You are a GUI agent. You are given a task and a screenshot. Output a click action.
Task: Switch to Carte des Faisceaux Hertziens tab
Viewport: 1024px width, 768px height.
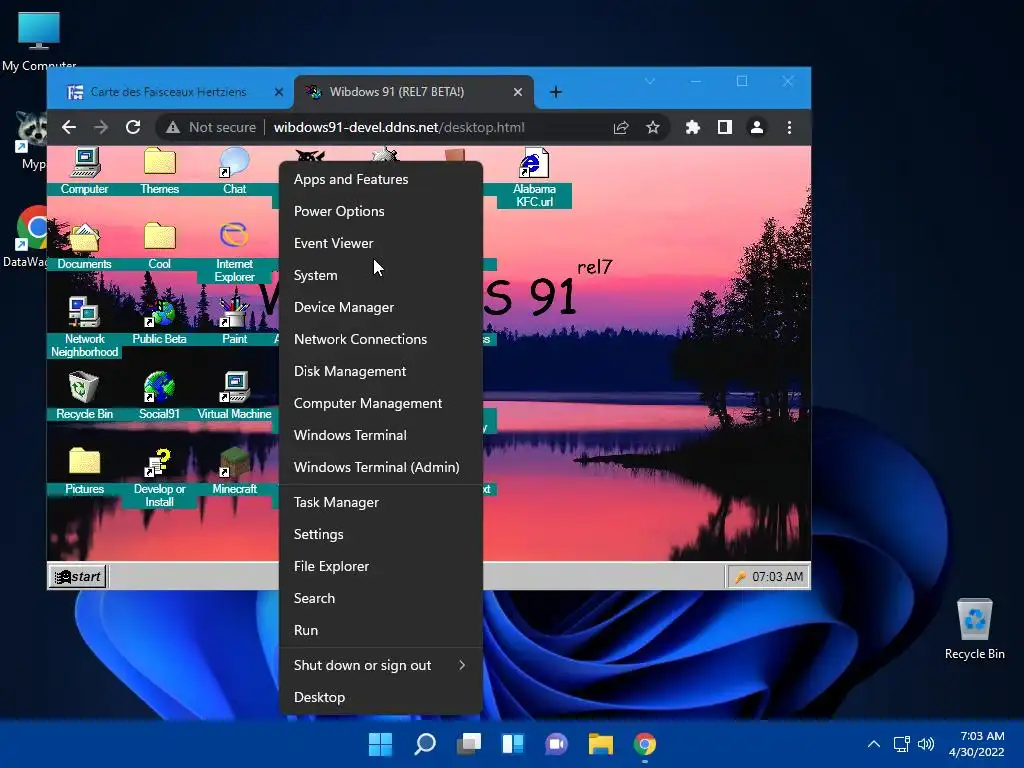pyautogui.click(x=168, y=92)
